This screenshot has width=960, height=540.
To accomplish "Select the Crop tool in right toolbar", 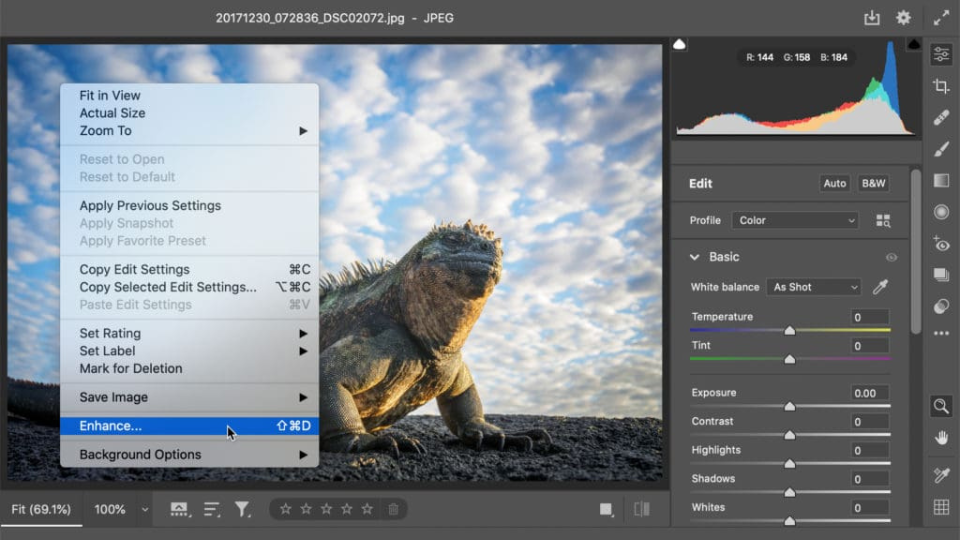I will (x=941, y=86).
